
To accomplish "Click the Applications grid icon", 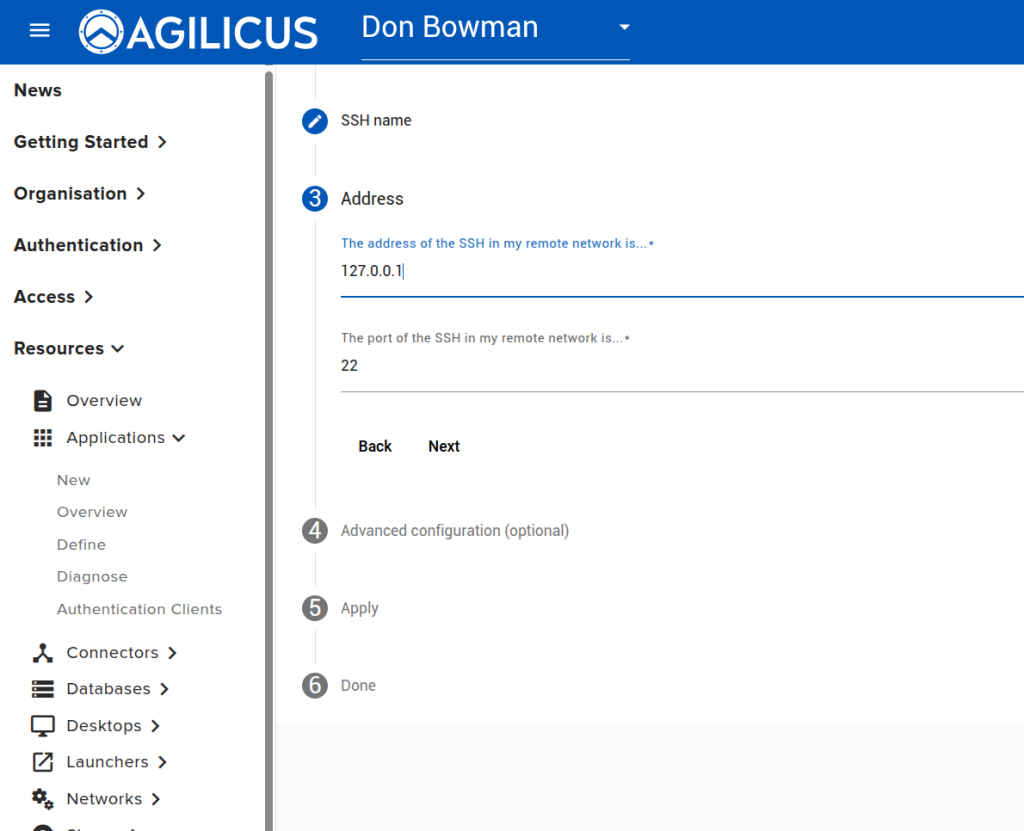I will [x=43, y=438].
